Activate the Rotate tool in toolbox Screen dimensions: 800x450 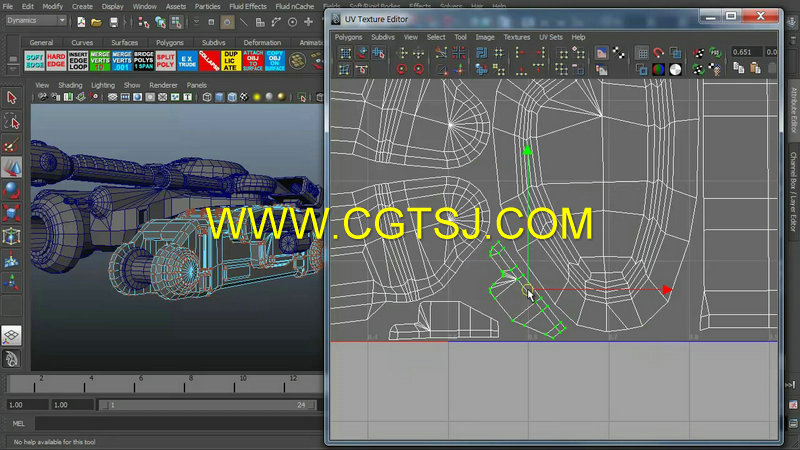(11, 190)
